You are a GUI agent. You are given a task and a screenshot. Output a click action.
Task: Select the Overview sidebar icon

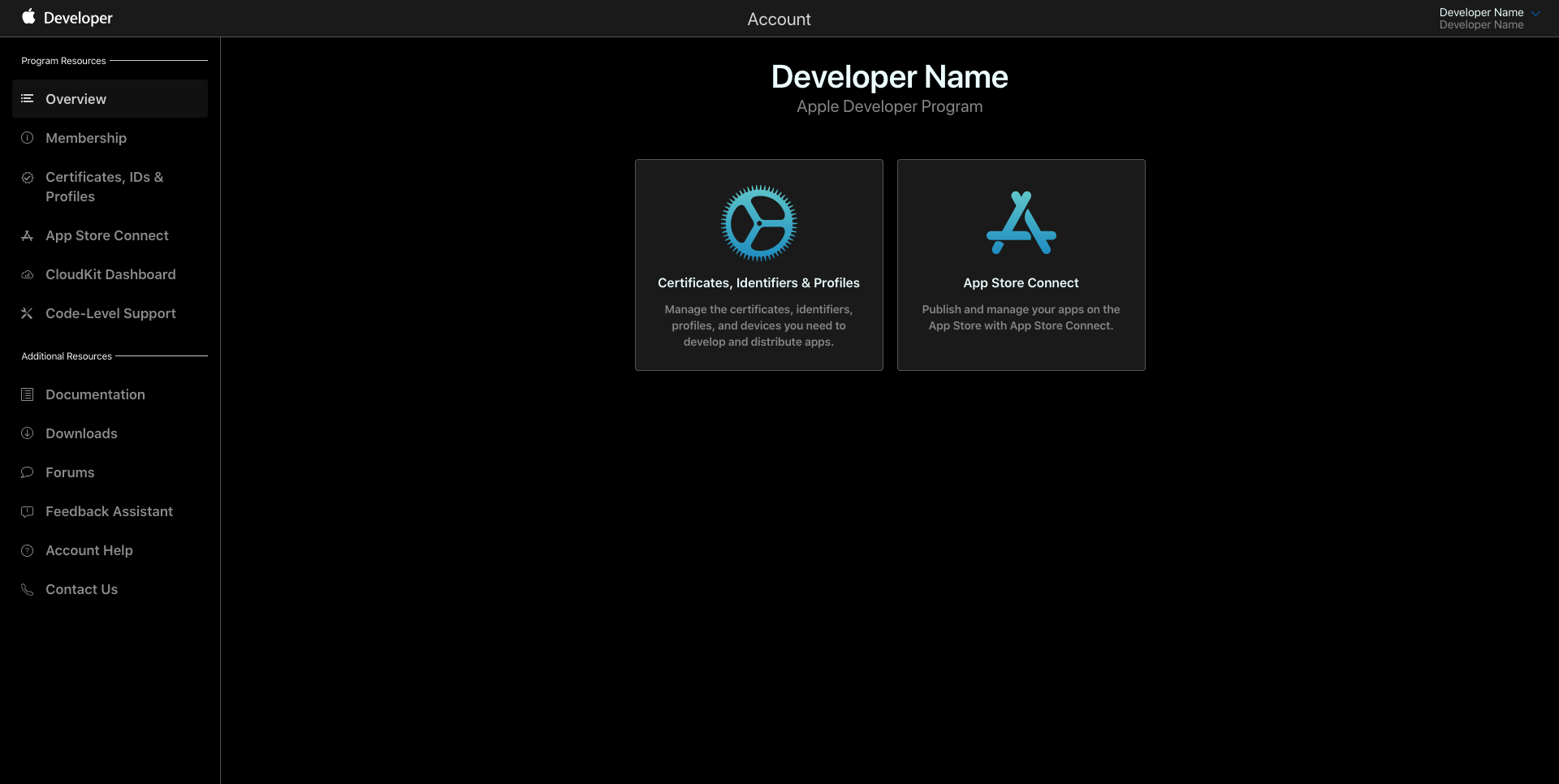27,99
